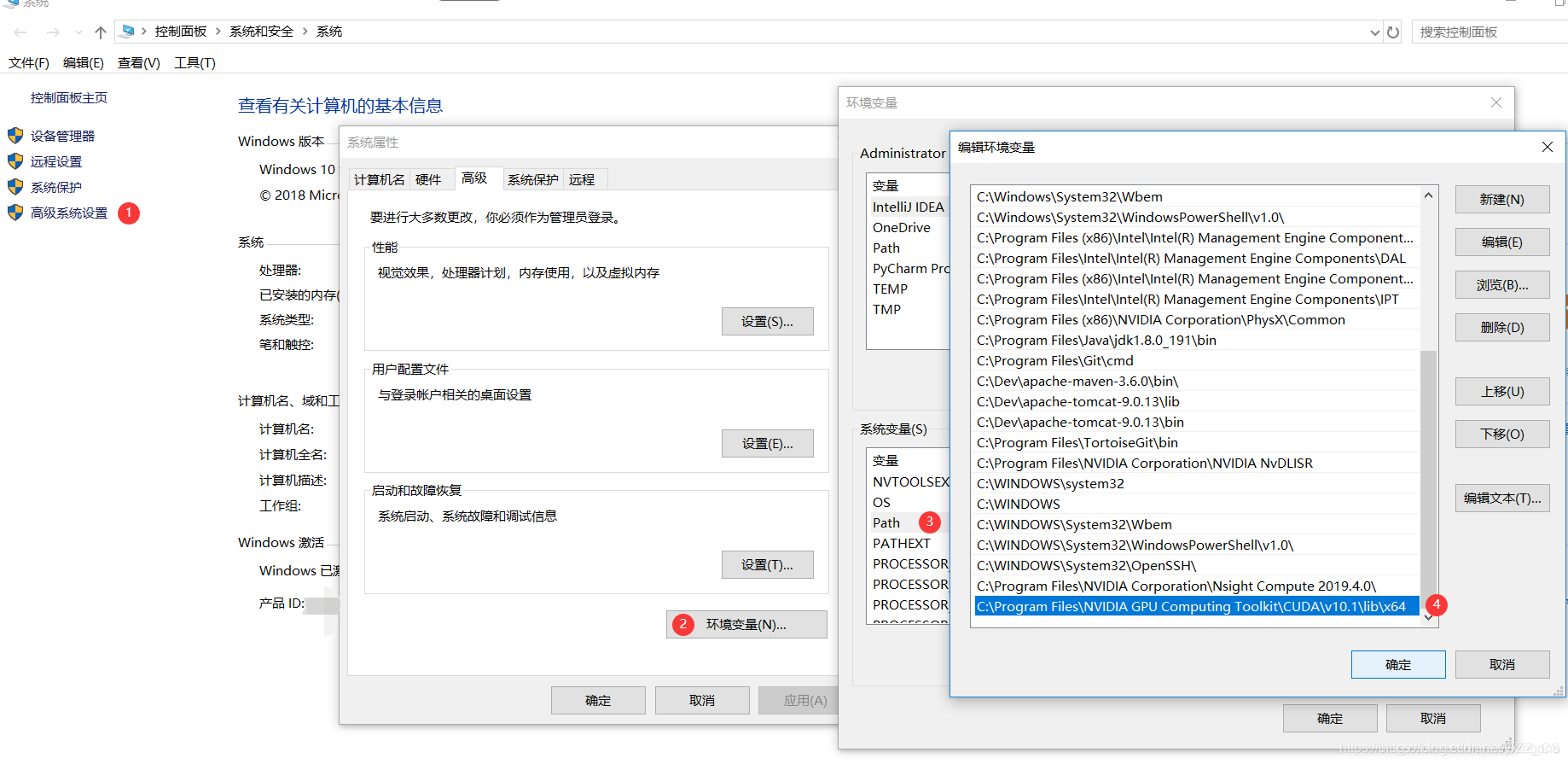The width and height of the screenshot is (1568, 764).
Task: Click shield icon beside 远程设置
Action: (x=15, y=161)
